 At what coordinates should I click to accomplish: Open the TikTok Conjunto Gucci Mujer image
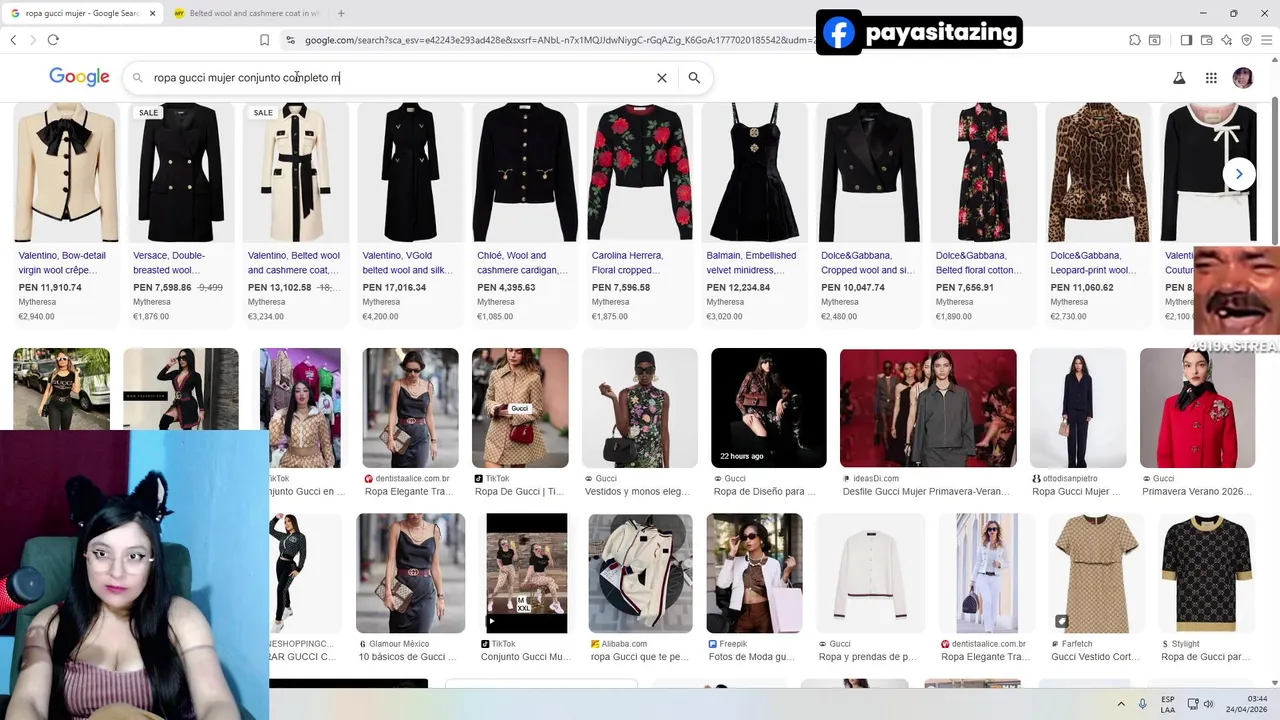(527, 573)
